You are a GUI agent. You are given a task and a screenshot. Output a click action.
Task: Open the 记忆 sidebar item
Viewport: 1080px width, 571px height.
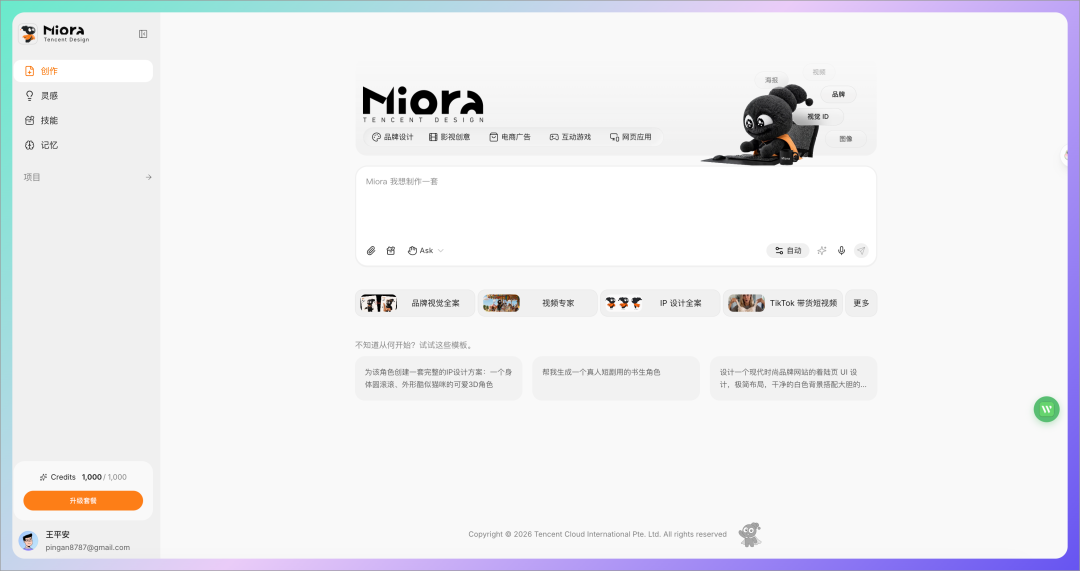coord(83,145)
